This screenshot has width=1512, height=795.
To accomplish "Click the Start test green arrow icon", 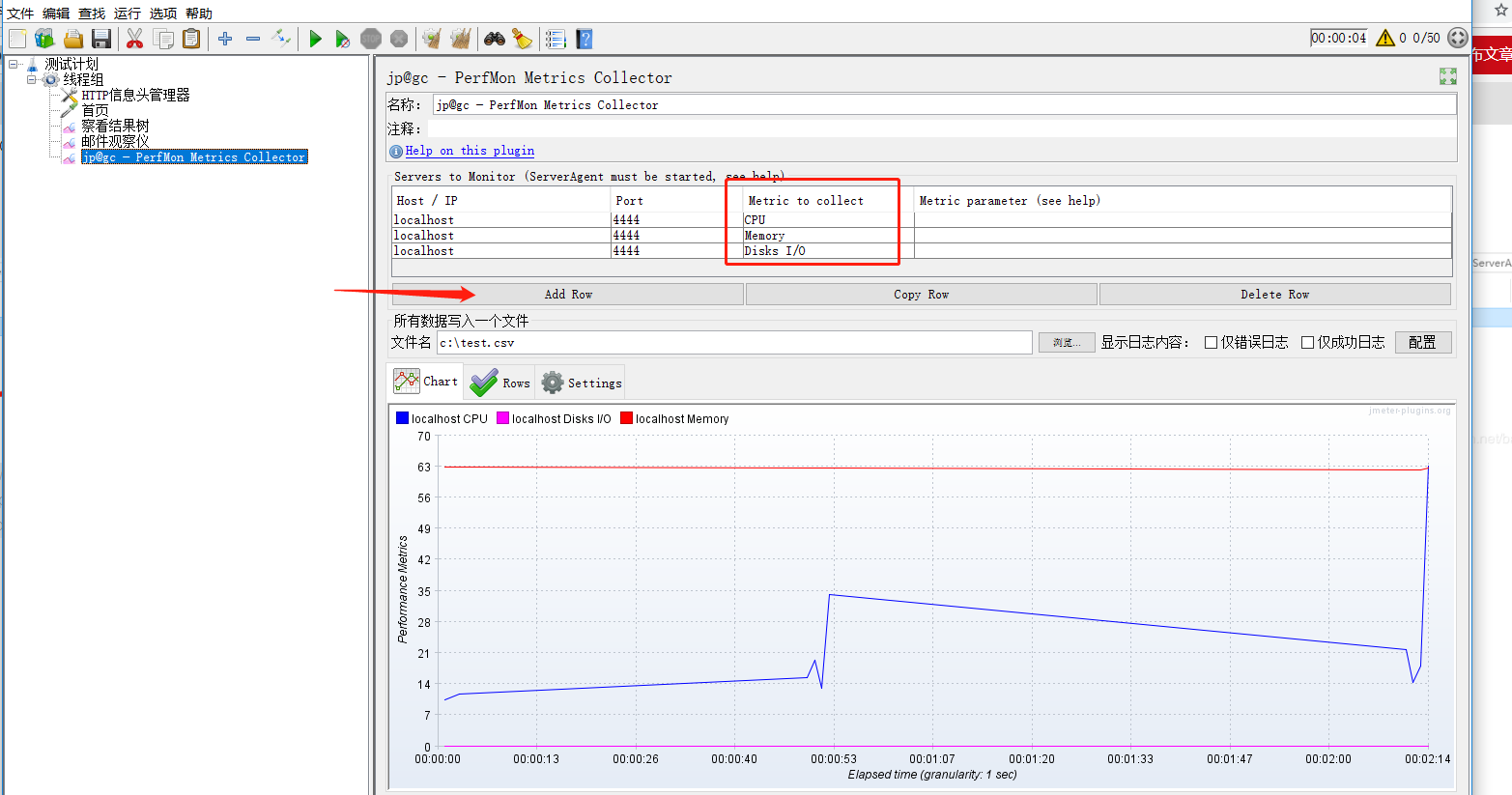I will [315, 39].
